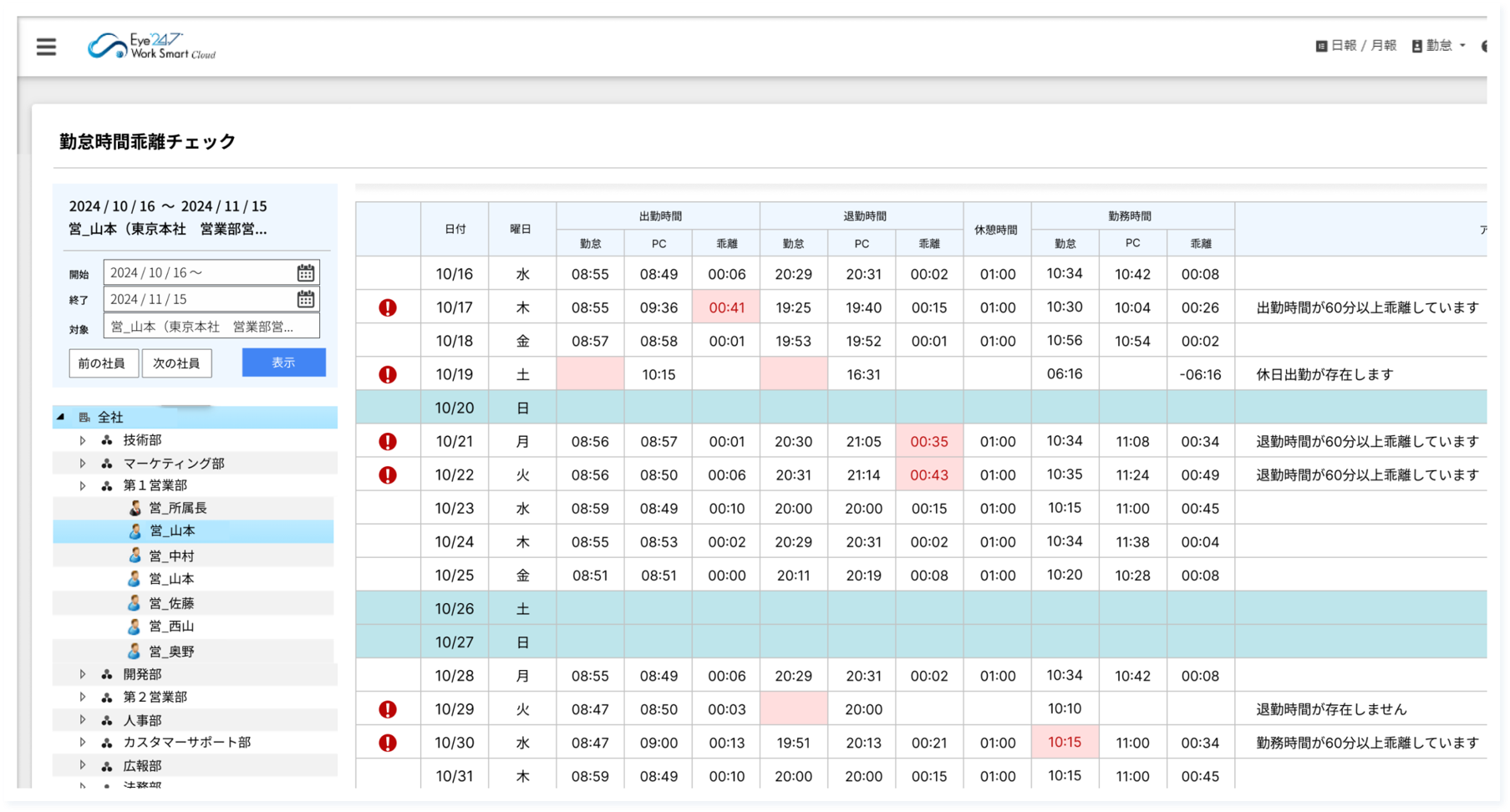Open the end date calendar picker
Image resolution: width=1510 pixels, height=812 pixels.
(x=306, y=299)
